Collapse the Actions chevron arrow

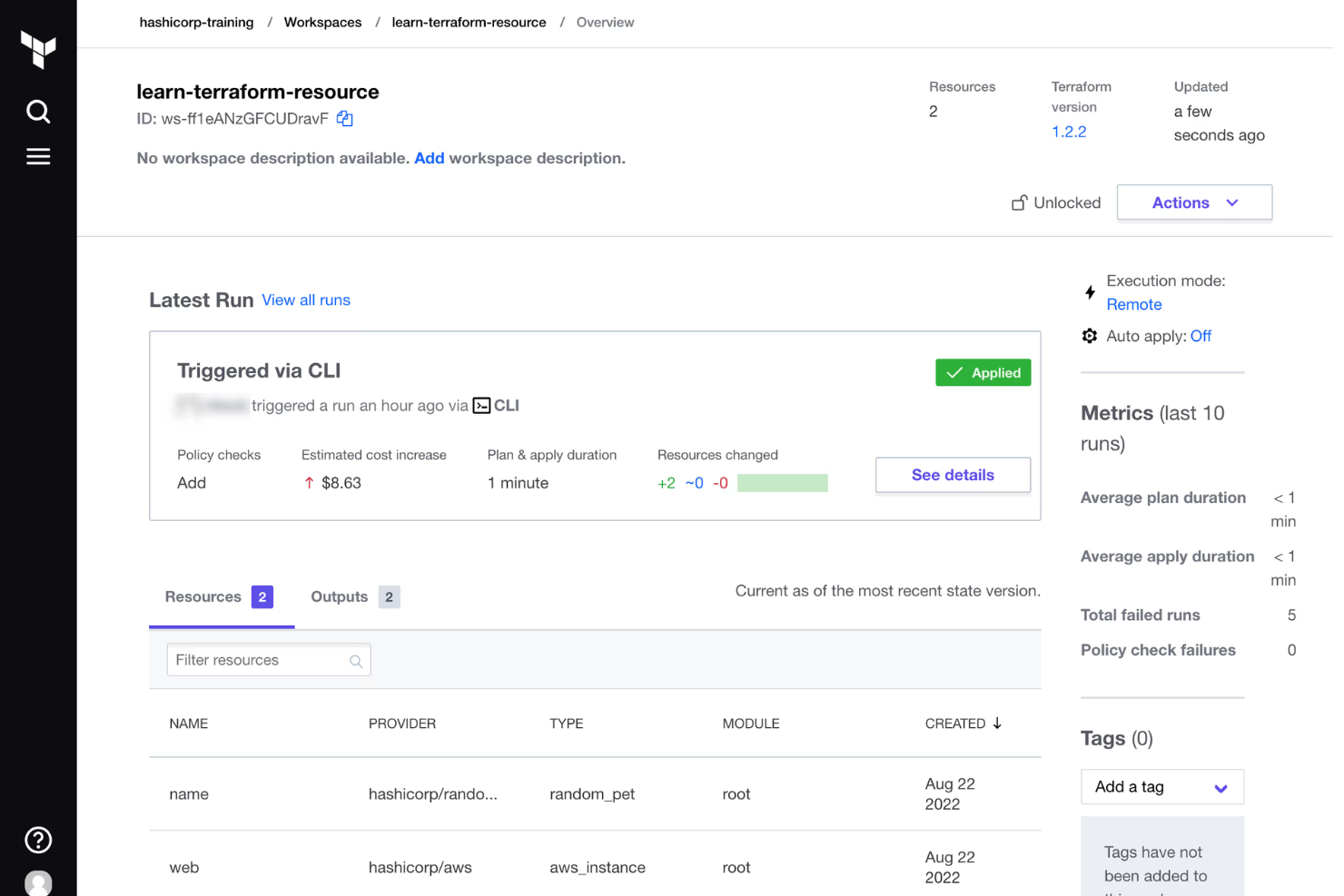1233,202
